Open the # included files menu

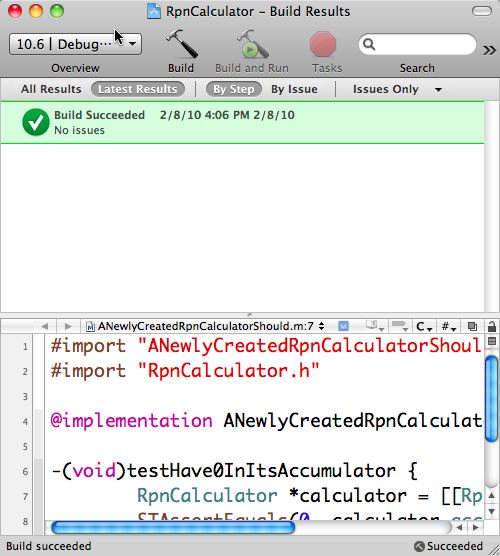coord(449,326)
